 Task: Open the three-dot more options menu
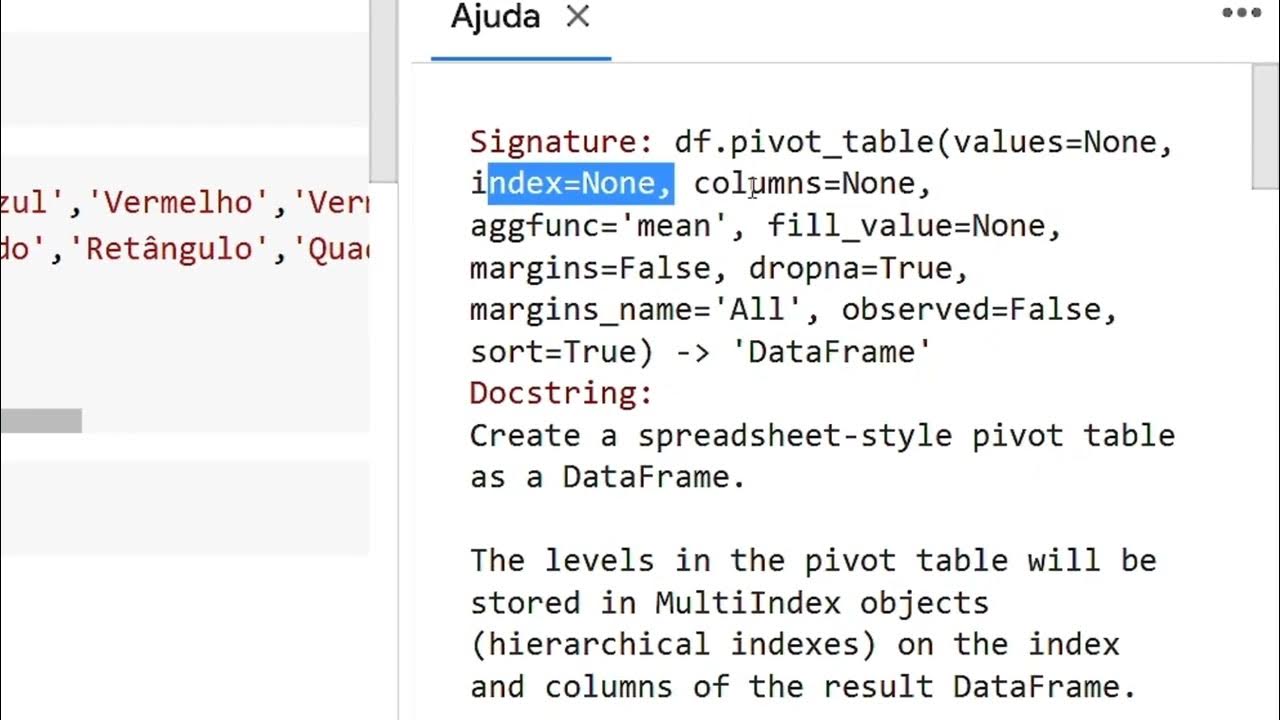point(1241,14)
